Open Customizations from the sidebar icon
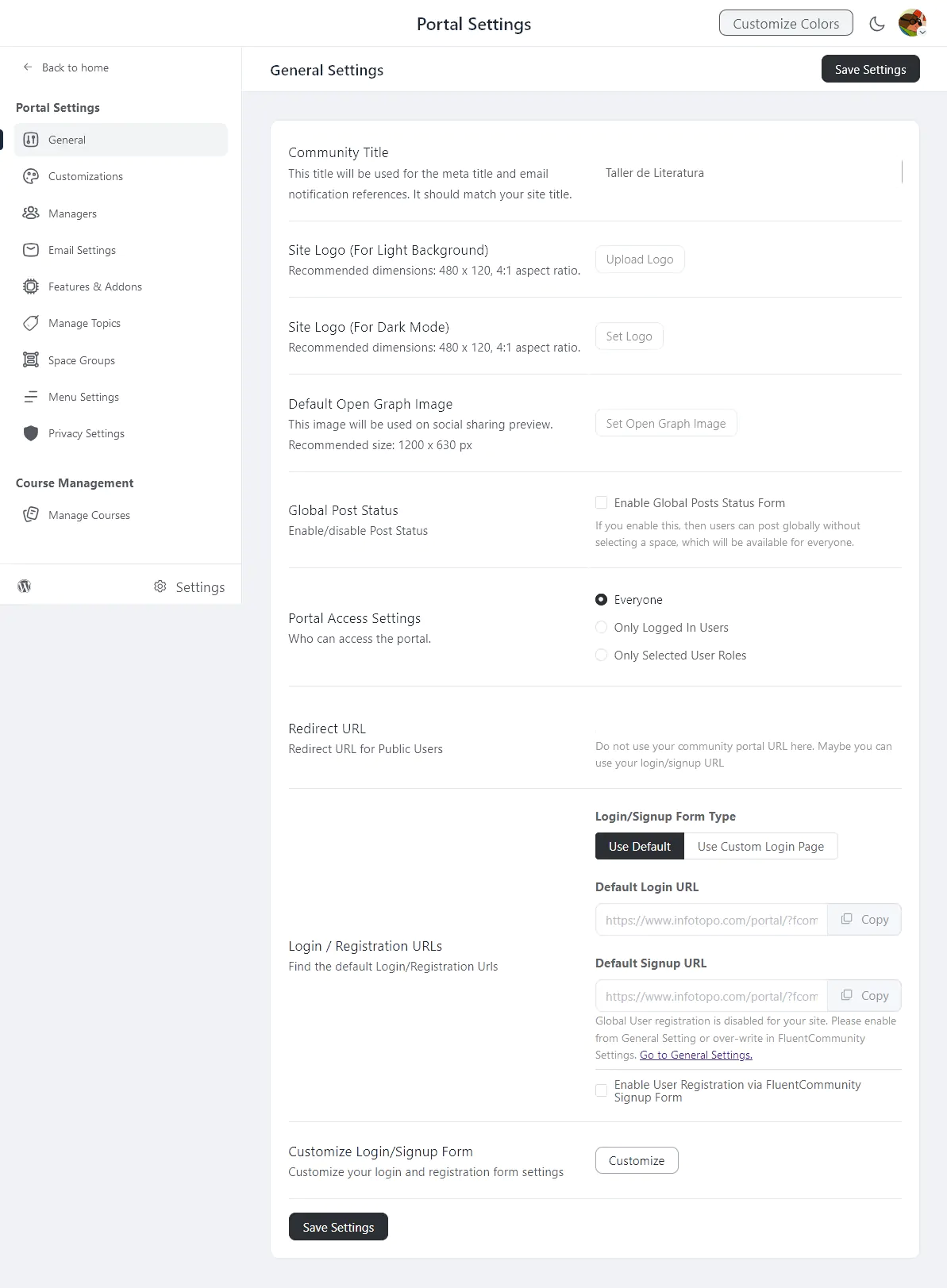The height and width of the screenshot is (1288, 947). [30, 176]
